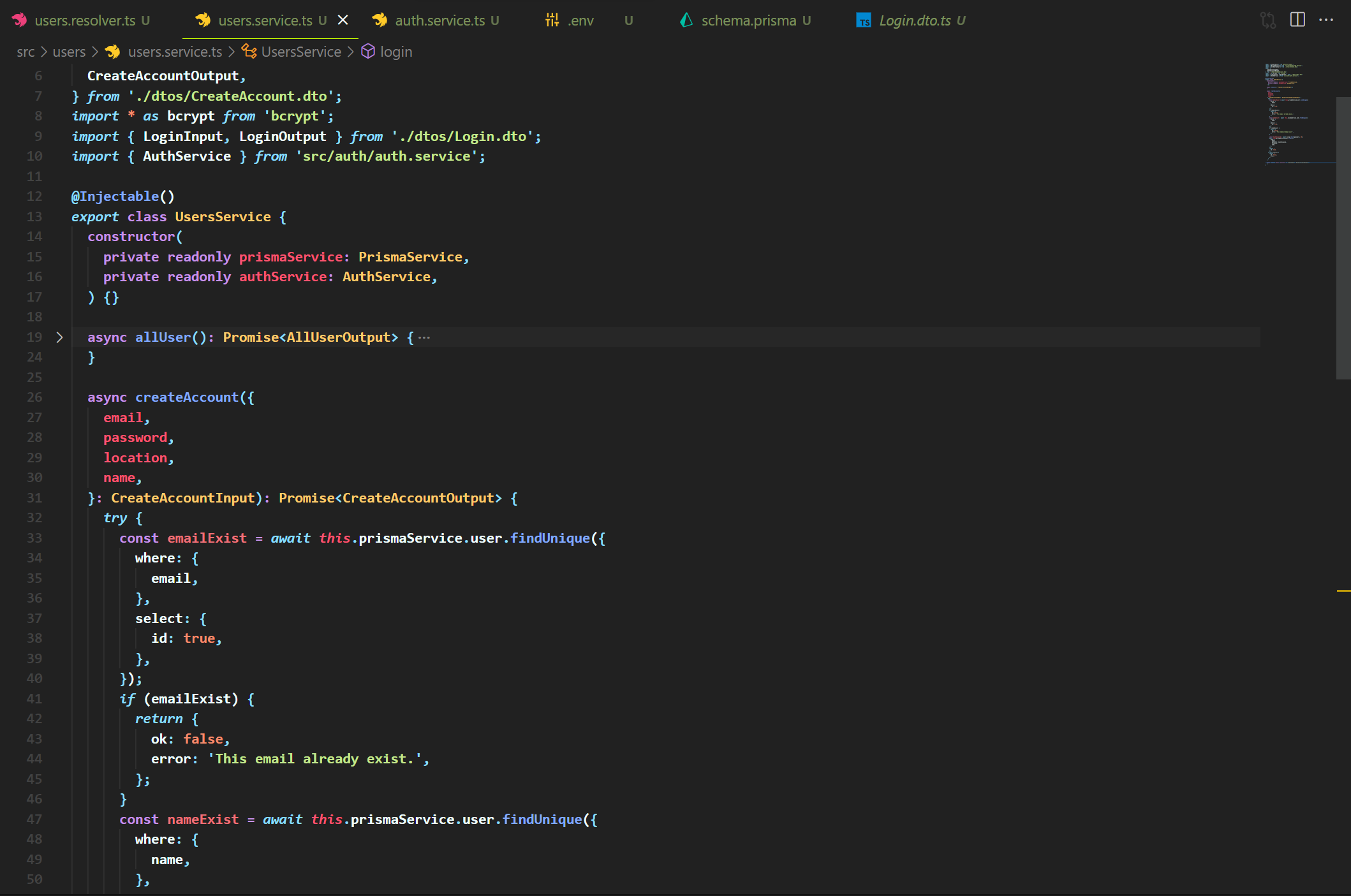The height and width of the screenshot is (896, 1351).
Task: Click the Open Changes compare icon
Action: (1268, 20)
